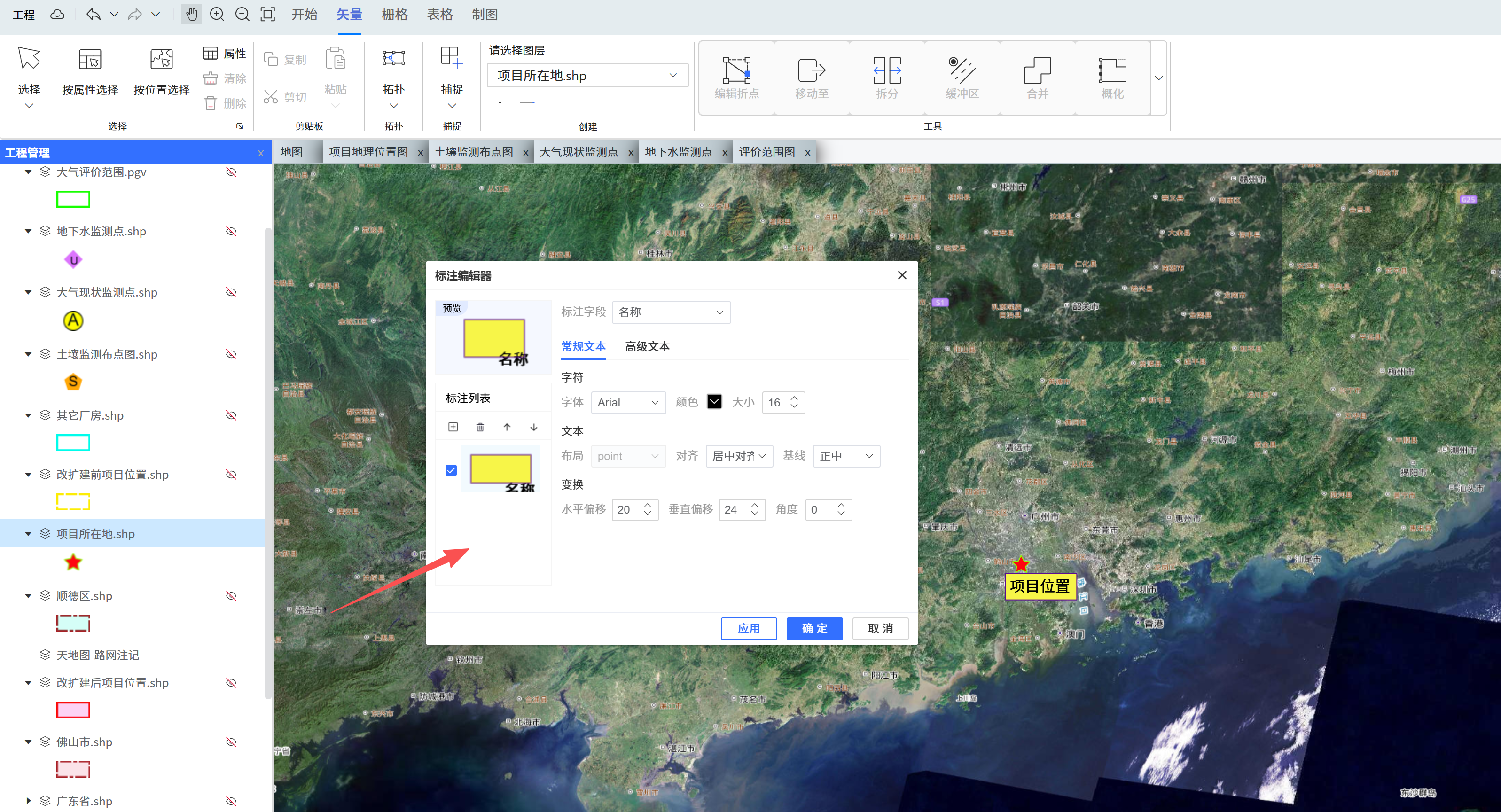Toggle visibility of 大气现状监测点.shp layer

[231, 292]
